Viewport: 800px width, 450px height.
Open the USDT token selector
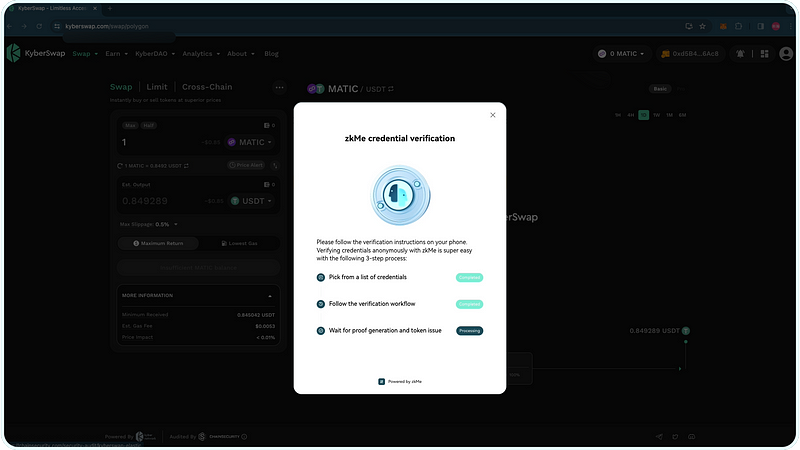point(251,201)
